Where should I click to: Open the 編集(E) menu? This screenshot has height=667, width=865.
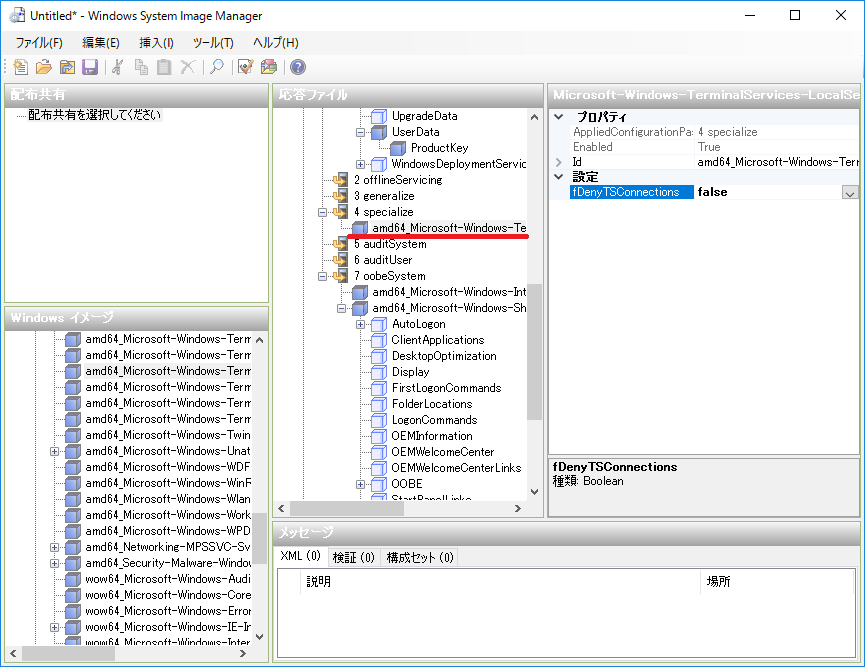click(101, 42)
